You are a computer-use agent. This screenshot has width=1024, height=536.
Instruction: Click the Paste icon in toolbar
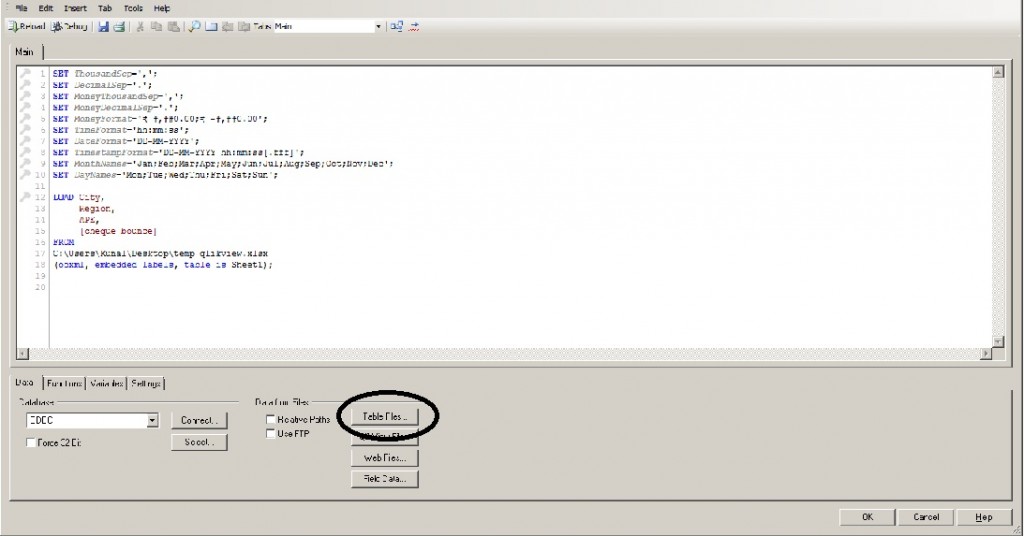pos(174,26)
